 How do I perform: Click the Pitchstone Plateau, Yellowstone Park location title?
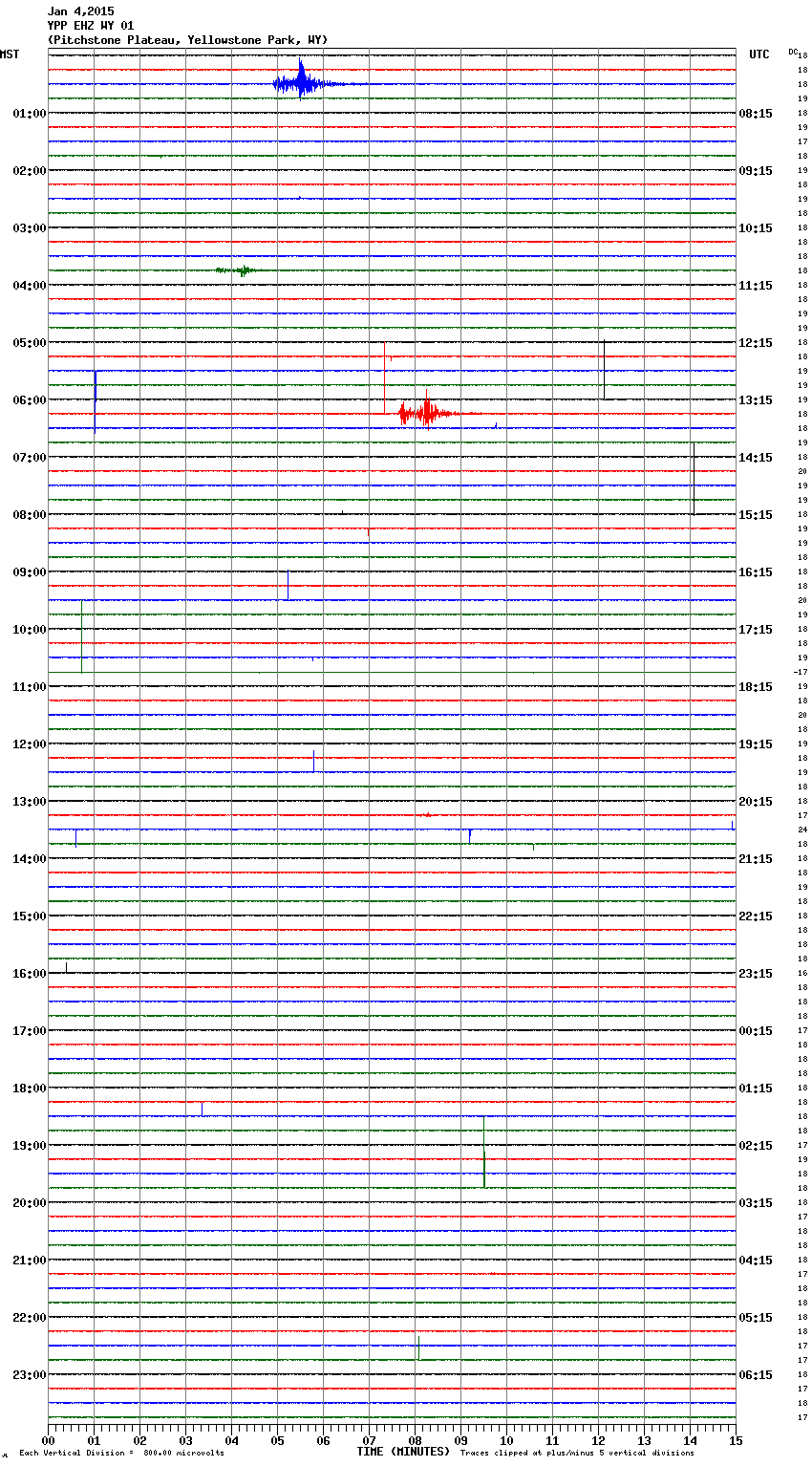click(x=187, y=40)
